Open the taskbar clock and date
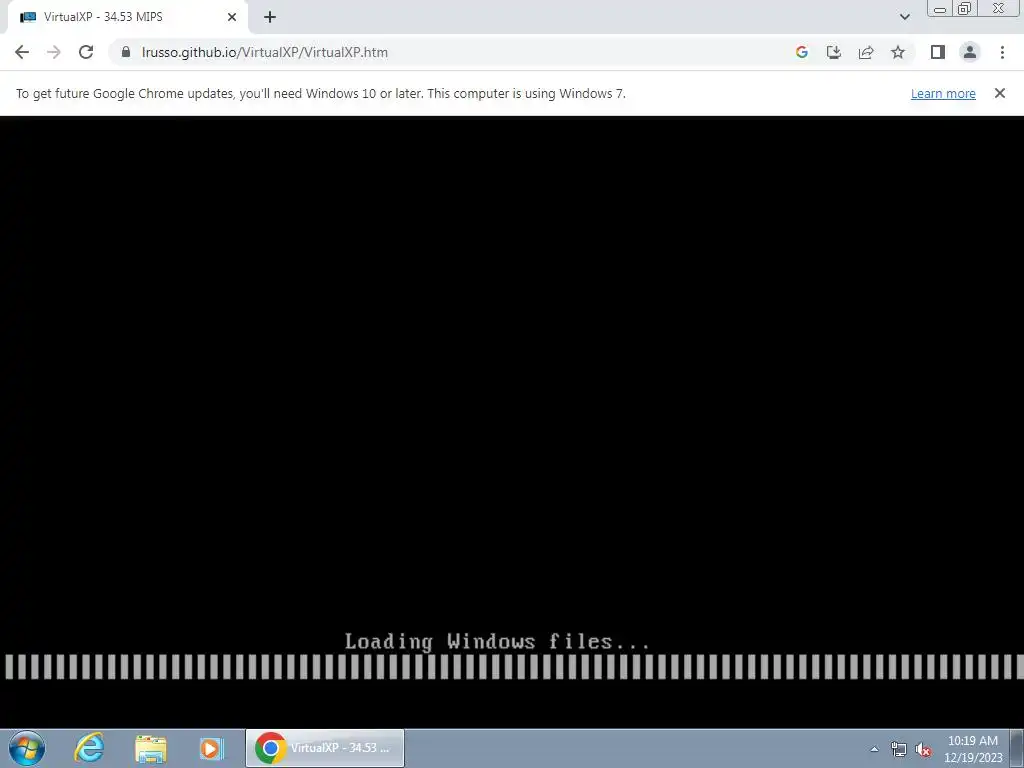The image size is (1024, 768). 972,749
